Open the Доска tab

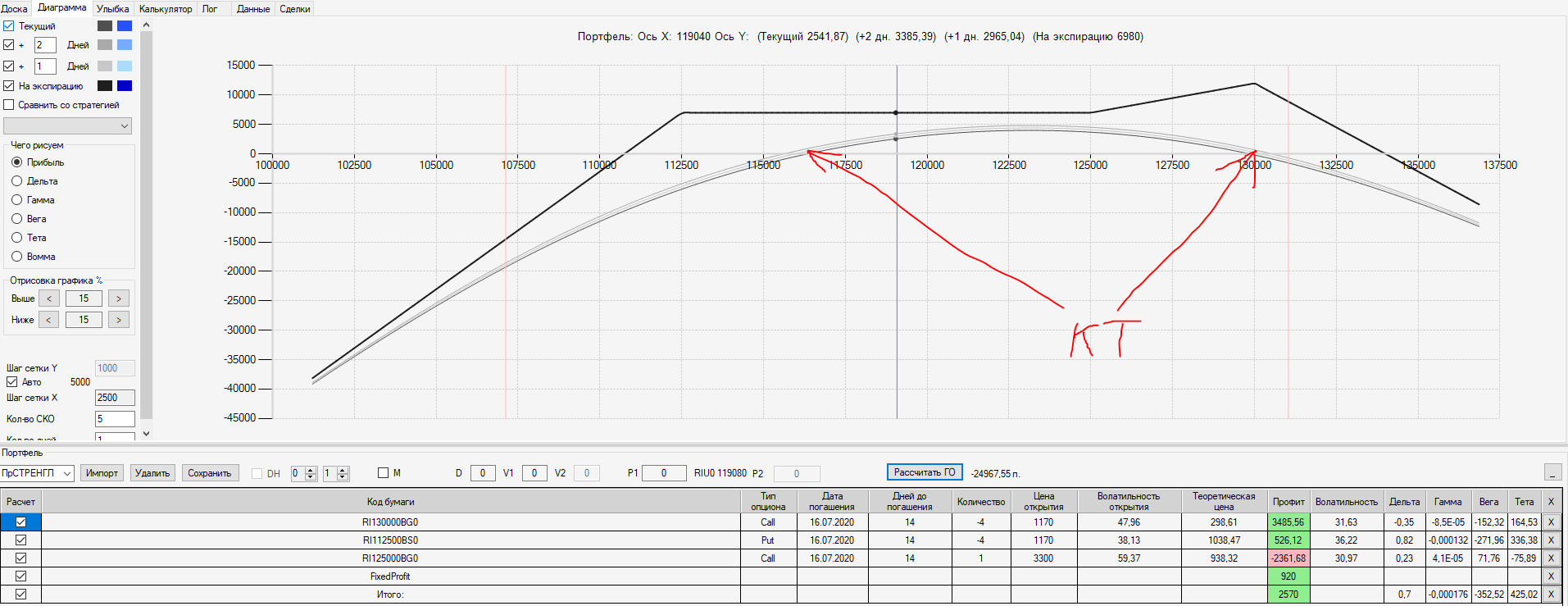click(14, 9)
